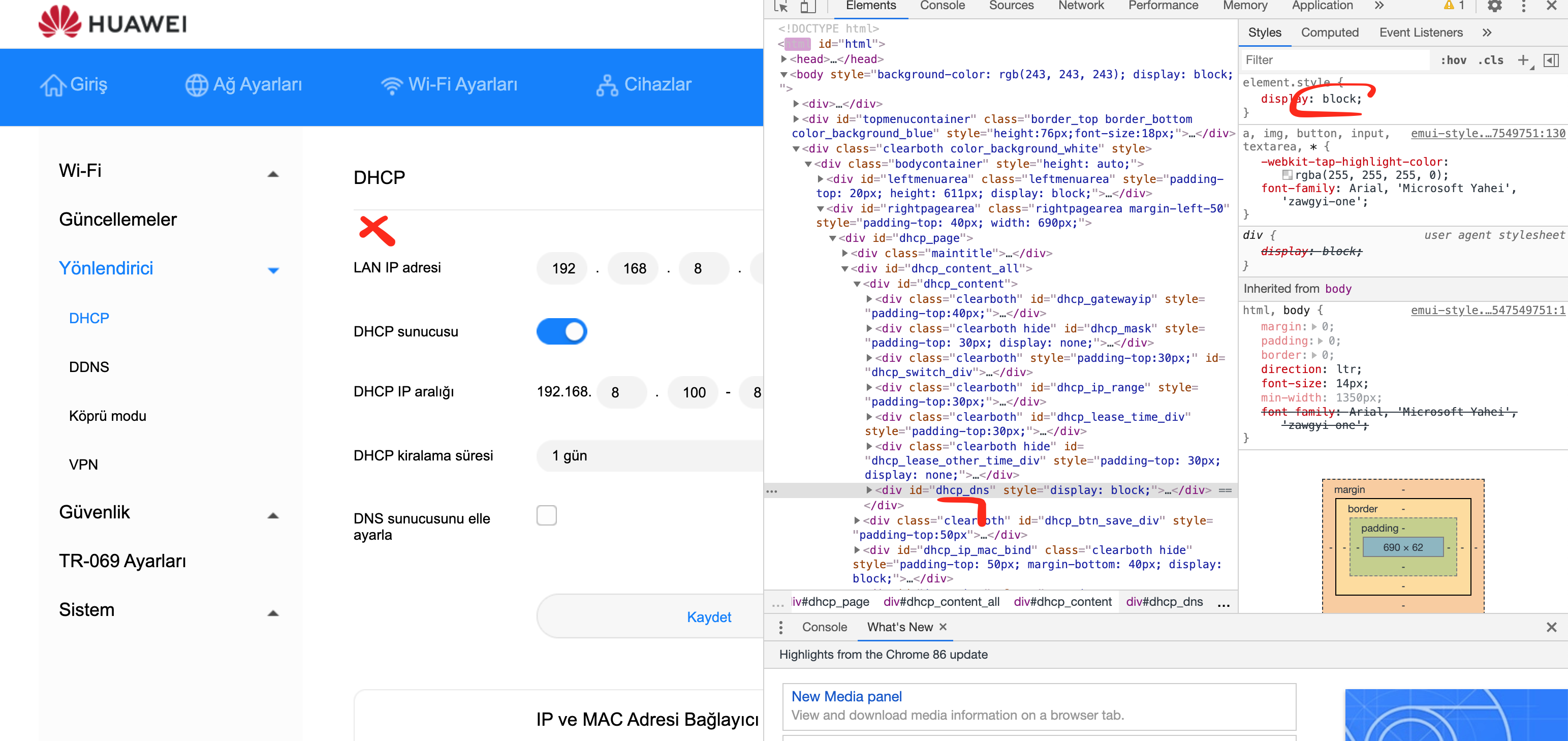
Task: Toggle the device toolbar icon
Action: 807,6
